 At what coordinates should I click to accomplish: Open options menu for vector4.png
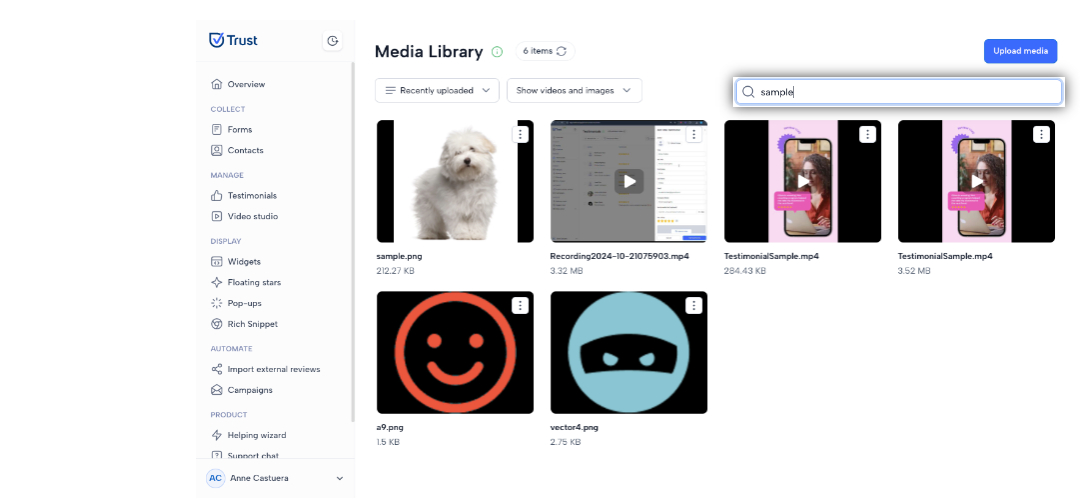pyautogui.click(x=694, y=305)
